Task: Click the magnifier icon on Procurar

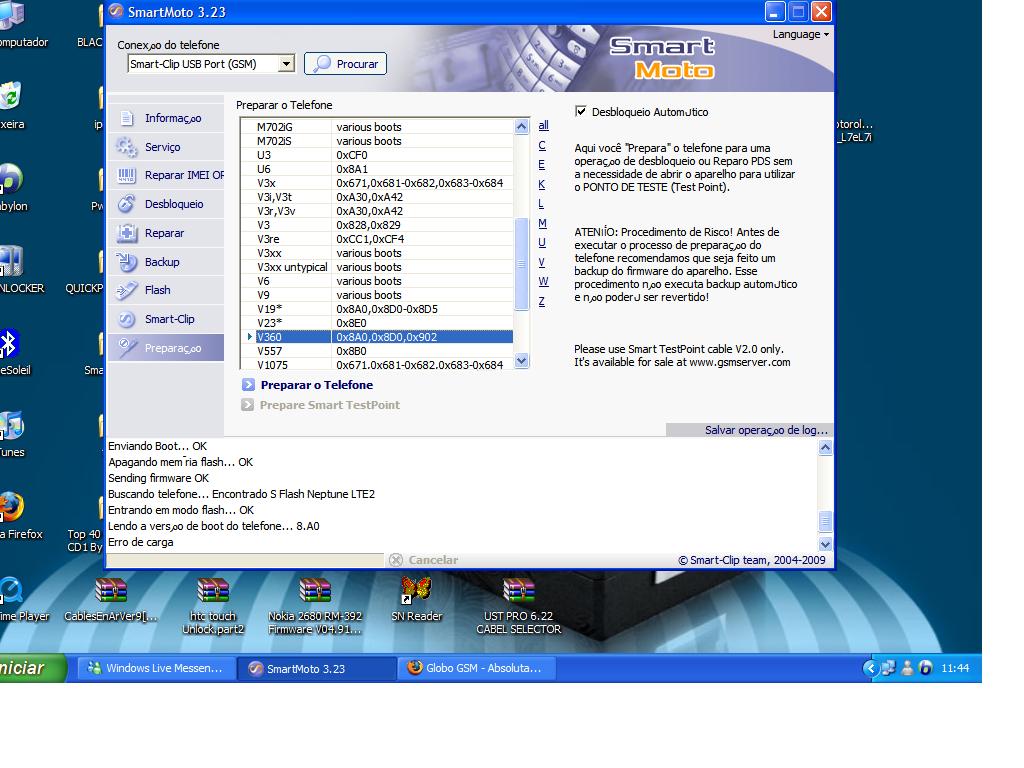Action: click(322, 63)
